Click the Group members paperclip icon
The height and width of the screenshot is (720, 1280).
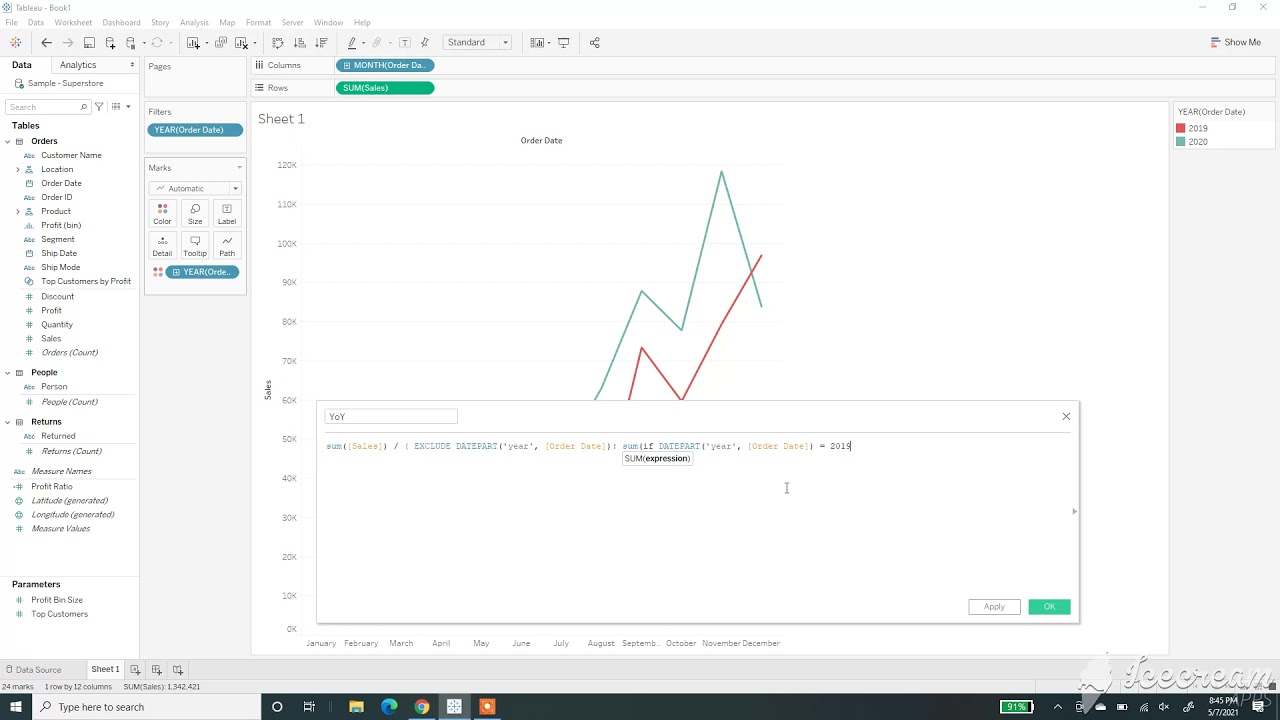[x=378, y=43]
